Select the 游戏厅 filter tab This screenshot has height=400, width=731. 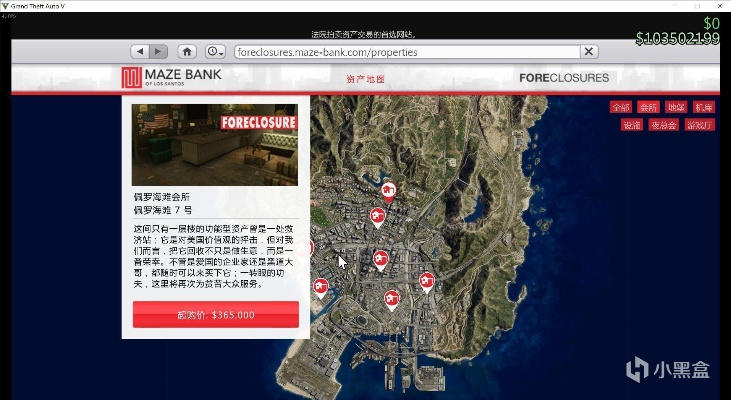click(700, 125)
